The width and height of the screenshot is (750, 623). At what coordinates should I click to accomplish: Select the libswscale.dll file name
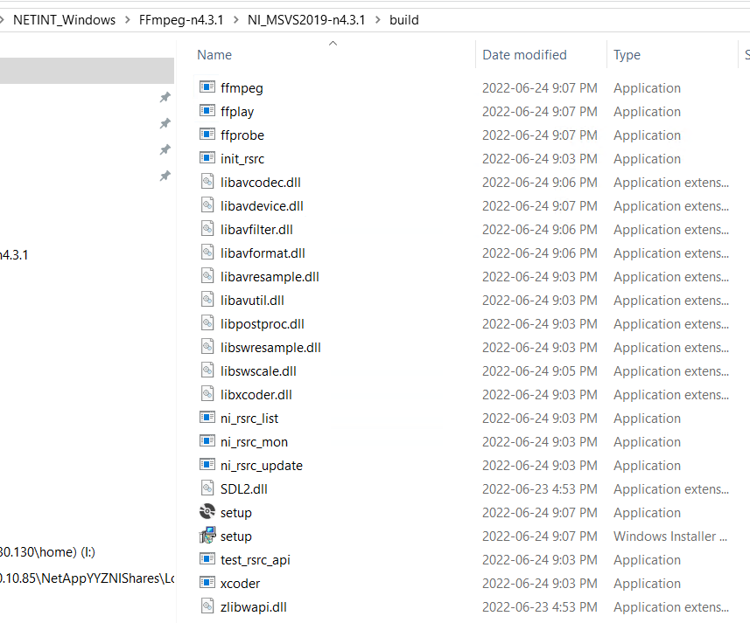point(258,371)
